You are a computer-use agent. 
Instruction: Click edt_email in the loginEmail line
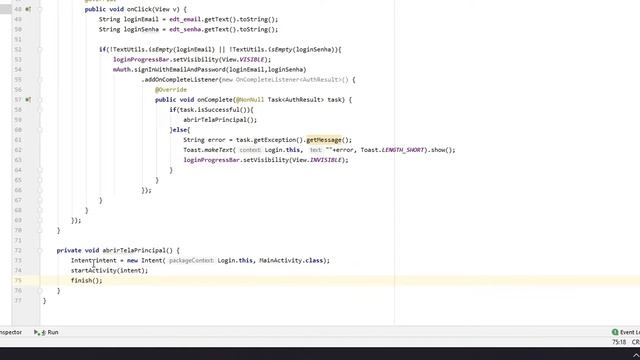click(185, 19)
